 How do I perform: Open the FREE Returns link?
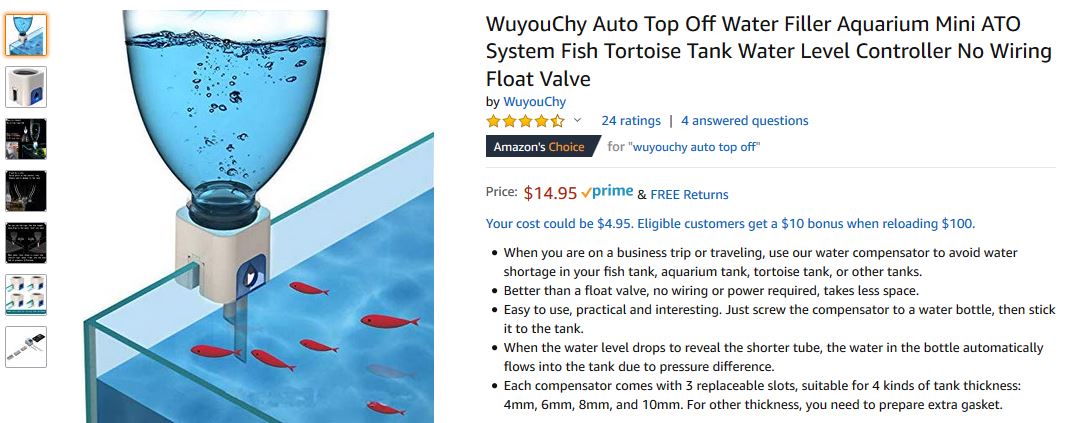coord(689,195)
